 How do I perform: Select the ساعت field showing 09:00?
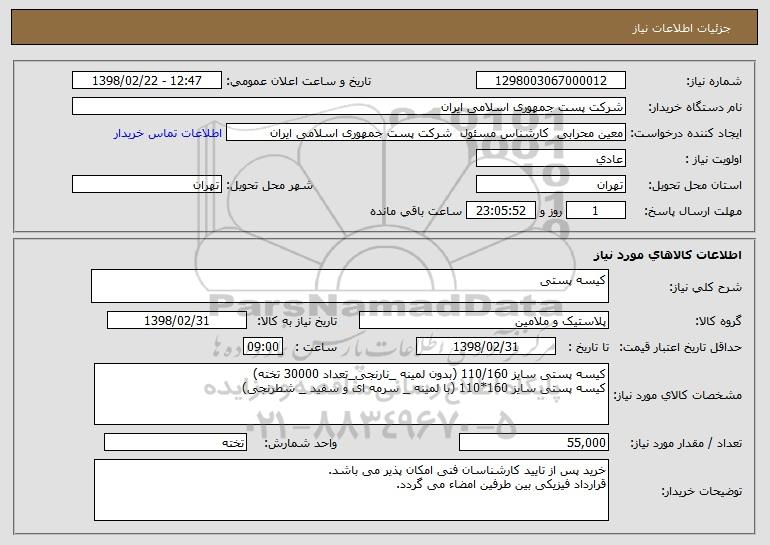pos(263,347)
